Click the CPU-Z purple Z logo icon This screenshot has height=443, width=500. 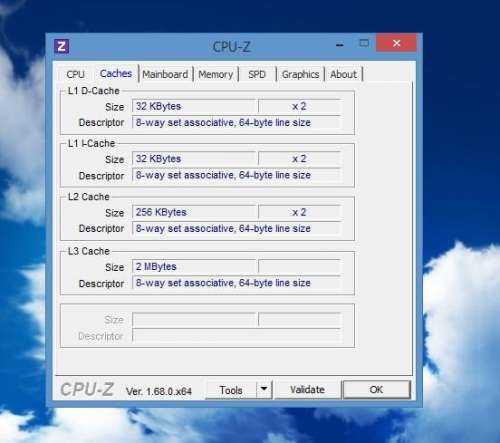[62, 46]
